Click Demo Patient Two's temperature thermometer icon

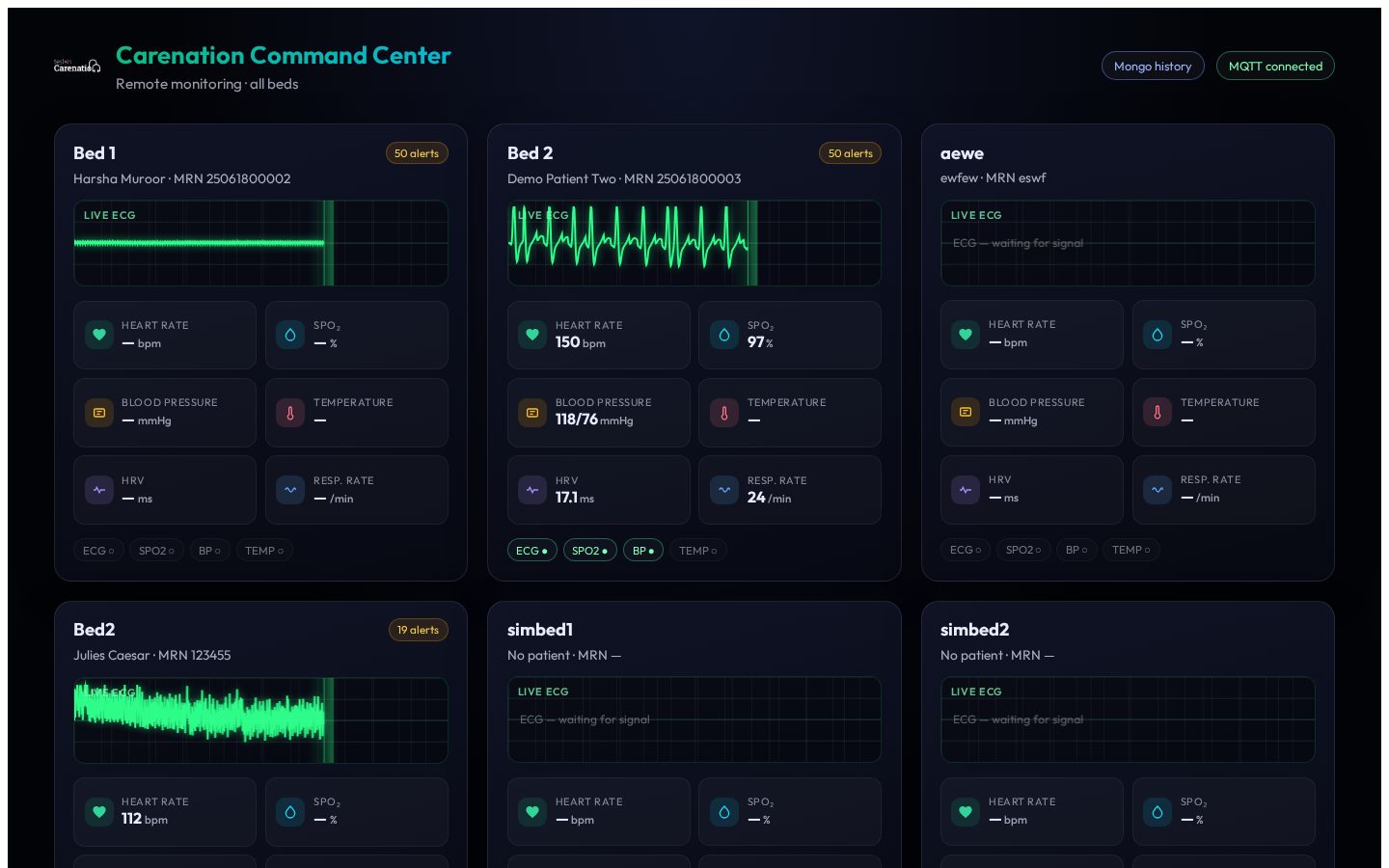coord(724,413)
